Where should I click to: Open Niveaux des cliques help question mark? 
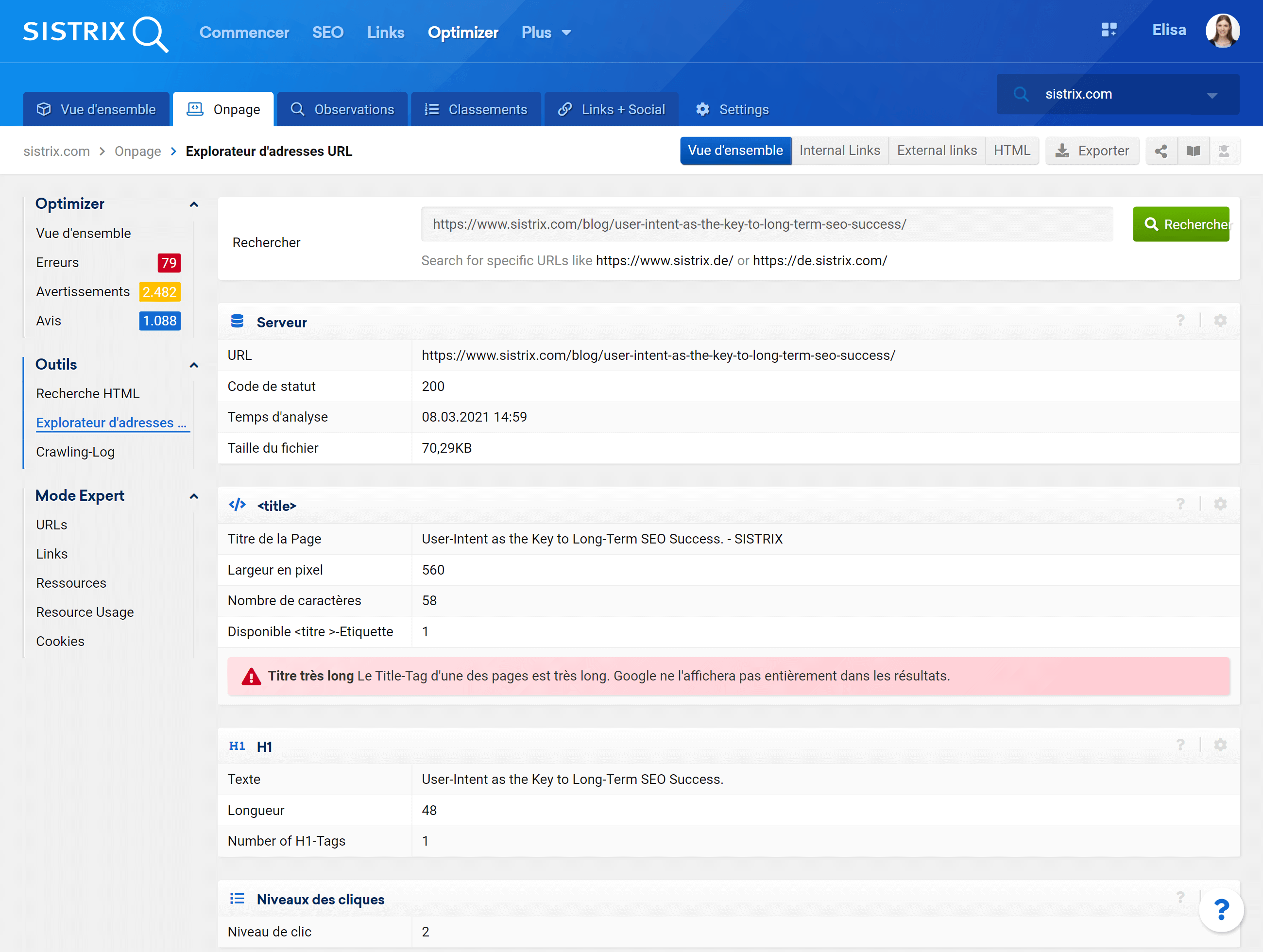tap(1180, 897)
